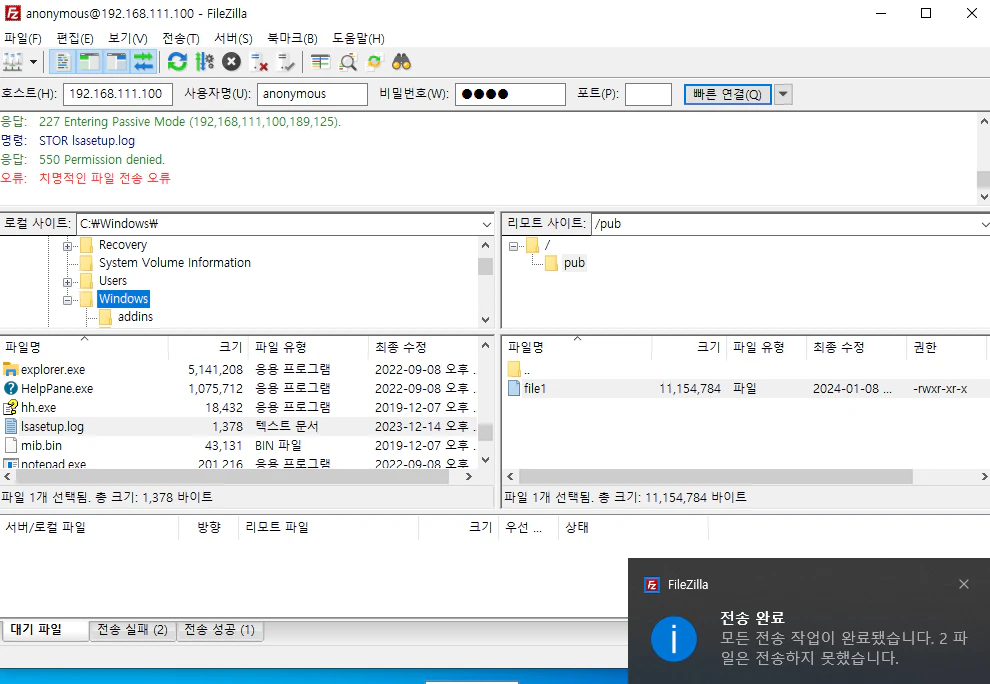The height and width of the screenshot is (684, 990).
Task: Click the HelpPane.exe file icon
Action: (11, 388)
